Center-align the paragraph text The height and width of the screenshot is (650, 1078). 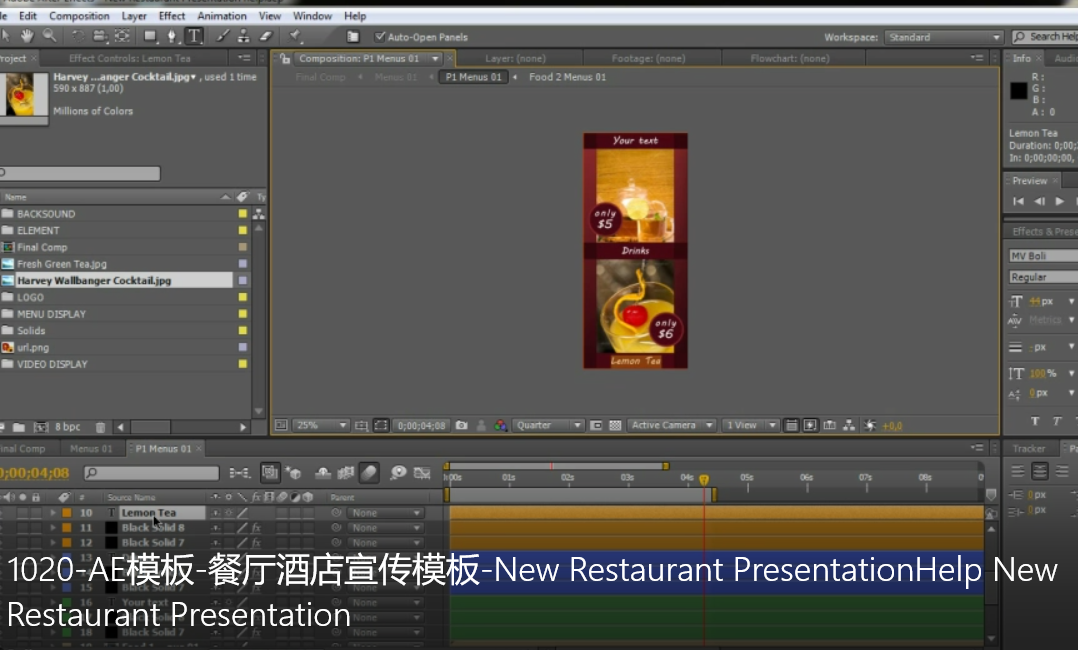click(1040, 471)
